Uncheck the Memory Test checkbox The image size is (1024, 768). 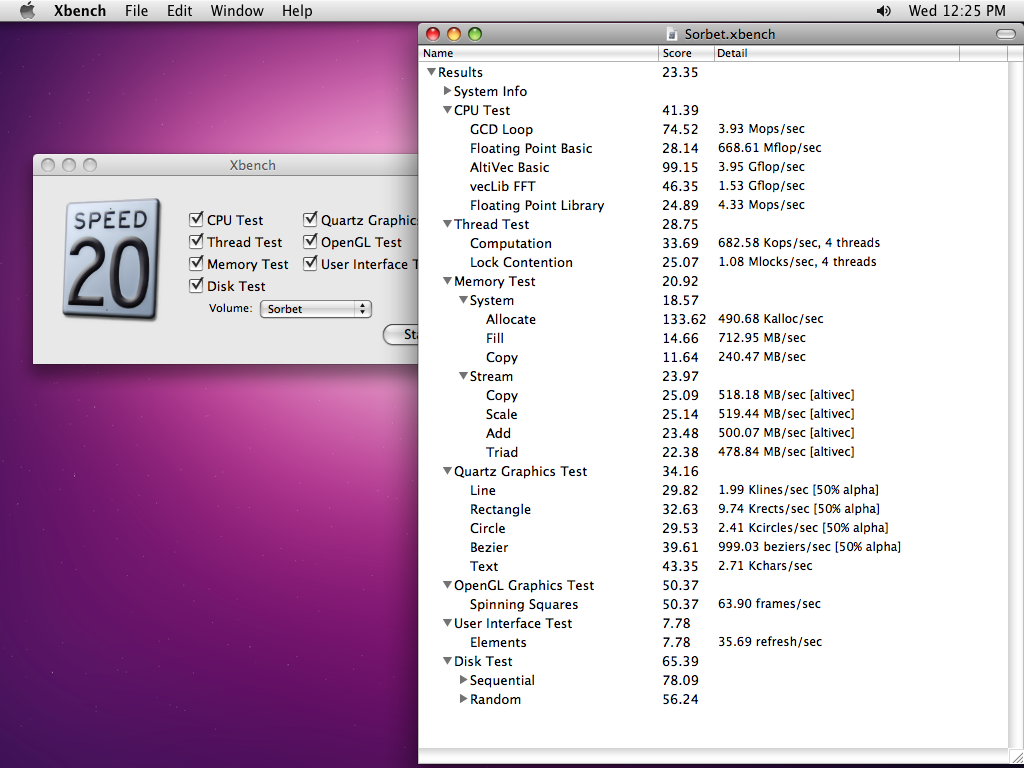196,263
